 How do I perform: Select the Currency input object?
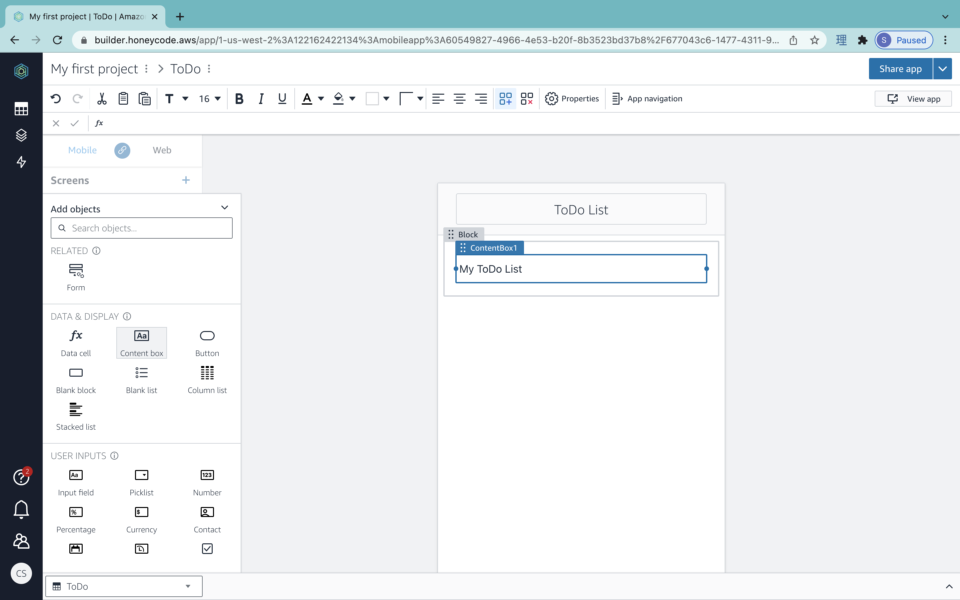[x=141, y=516]
